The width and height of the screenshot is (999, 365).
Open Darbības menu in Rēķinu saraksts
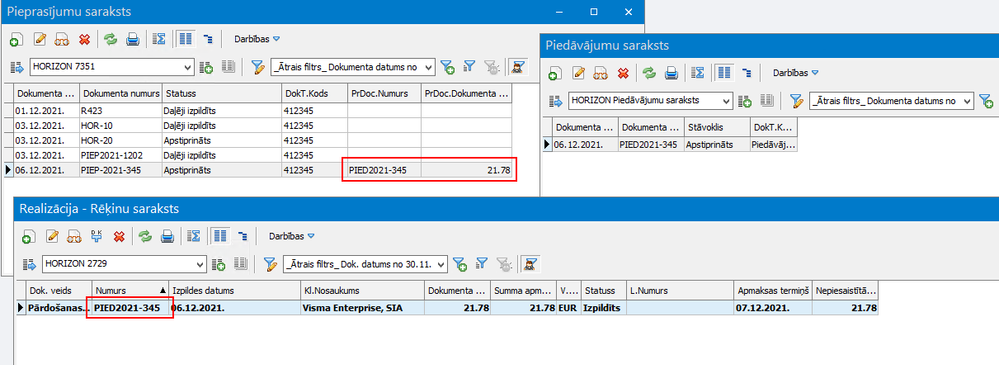click(x=292, y=236)
